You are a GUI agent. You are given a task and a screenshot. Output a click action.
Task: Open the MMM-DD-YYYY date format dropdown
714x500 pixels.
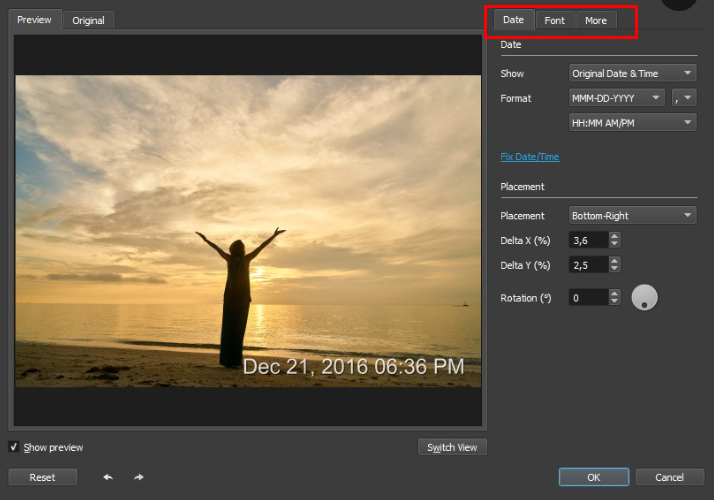pyautogui.click(x=617, y=98)
